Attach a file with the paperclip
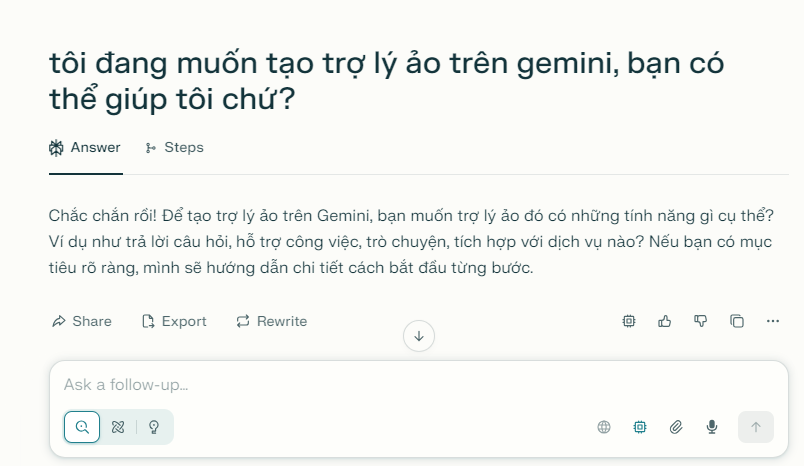The width and height of the screenshot is (804, 466). pyautogui.click(x=676, y=427)
